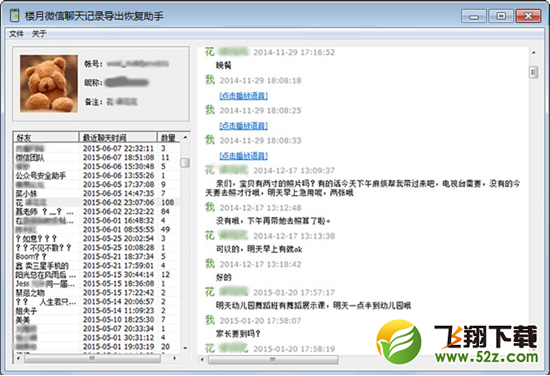Click friend list scroll up arrow
The height and width of the screenshot is (376, 550).
pyautogui.click(x=185, y=137)
